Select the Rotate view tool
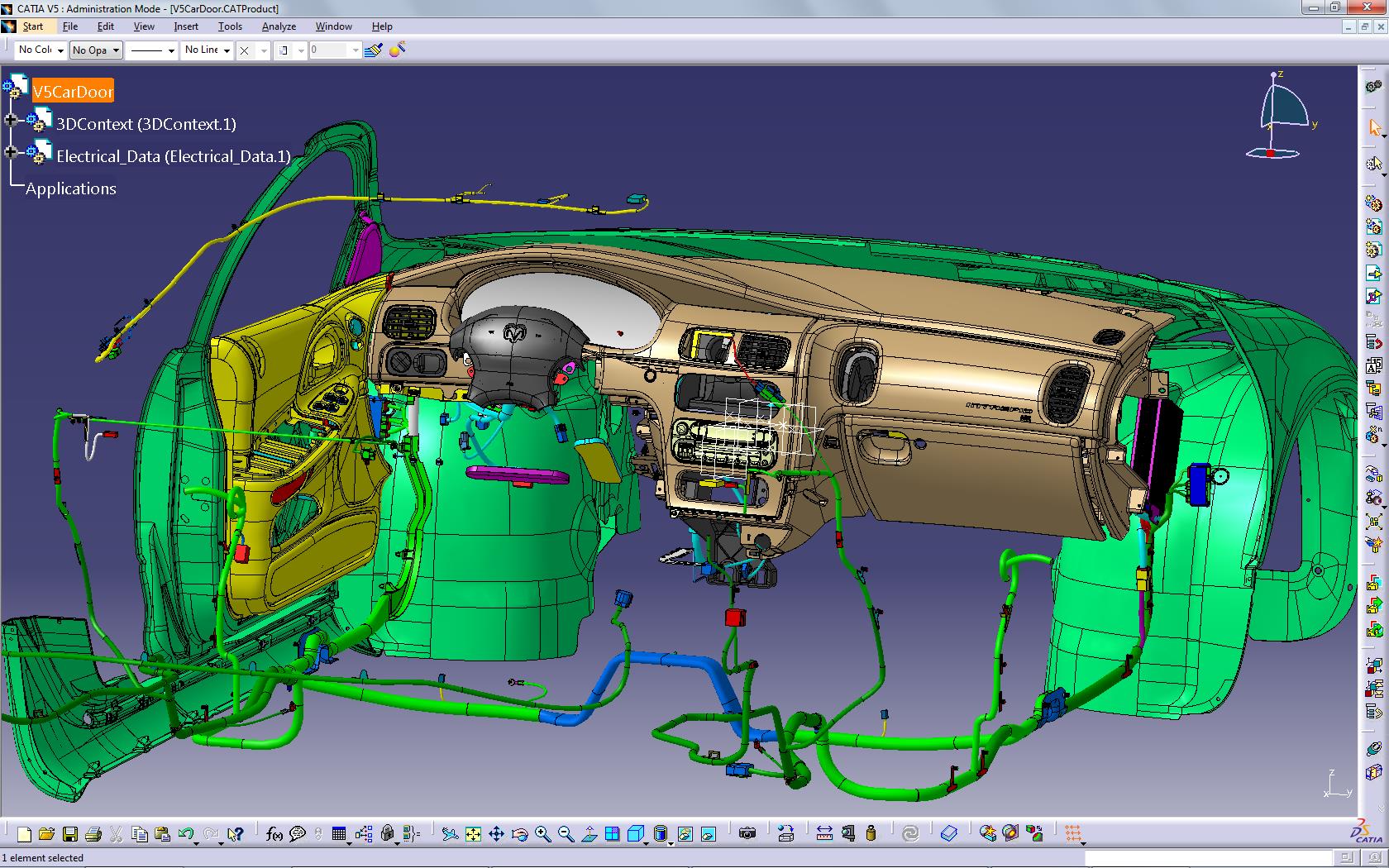This screenshot has width=1389, height=868. [x=519, y=833]
